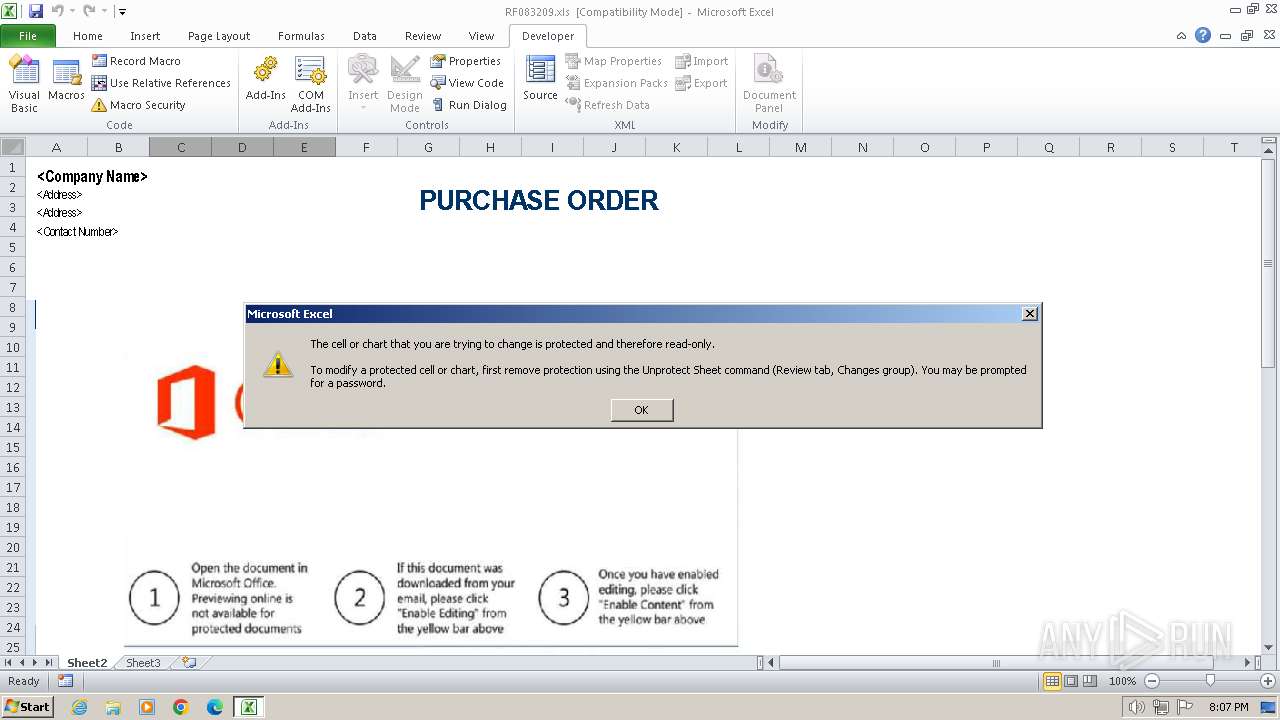1280x720 pixels.
Task: Close the Microsoft Excel warning dialog
Action: click(x=1030, y=314)
